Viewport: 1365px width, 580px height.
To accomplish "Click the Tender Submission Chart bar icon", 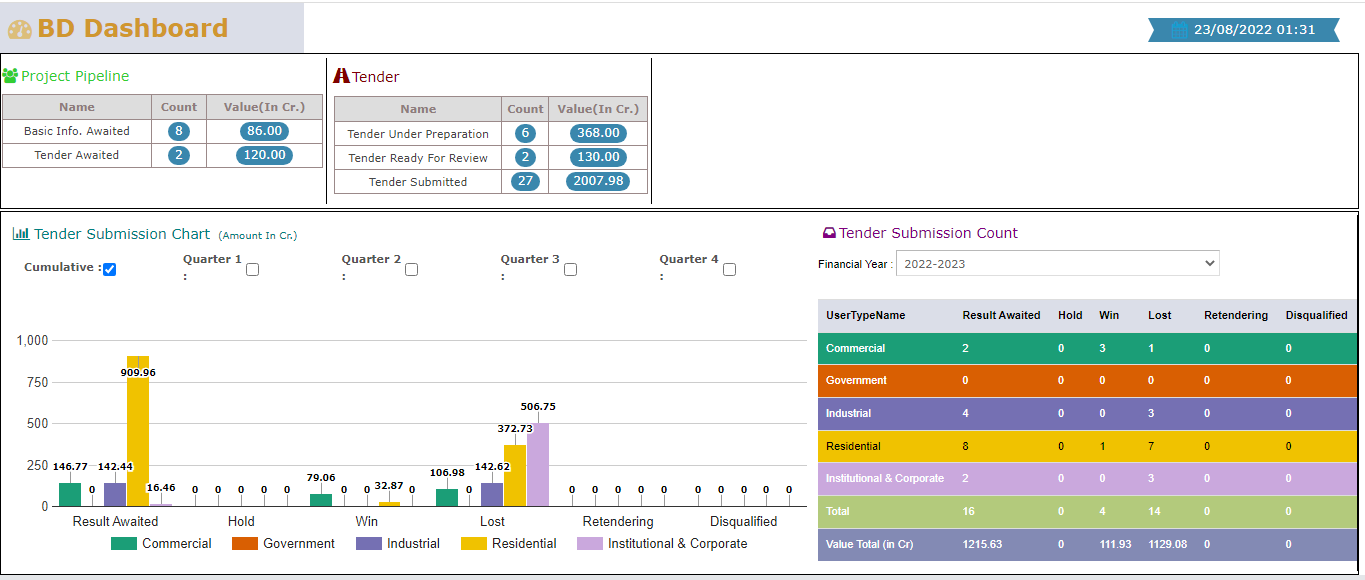I will click(20, 234).
